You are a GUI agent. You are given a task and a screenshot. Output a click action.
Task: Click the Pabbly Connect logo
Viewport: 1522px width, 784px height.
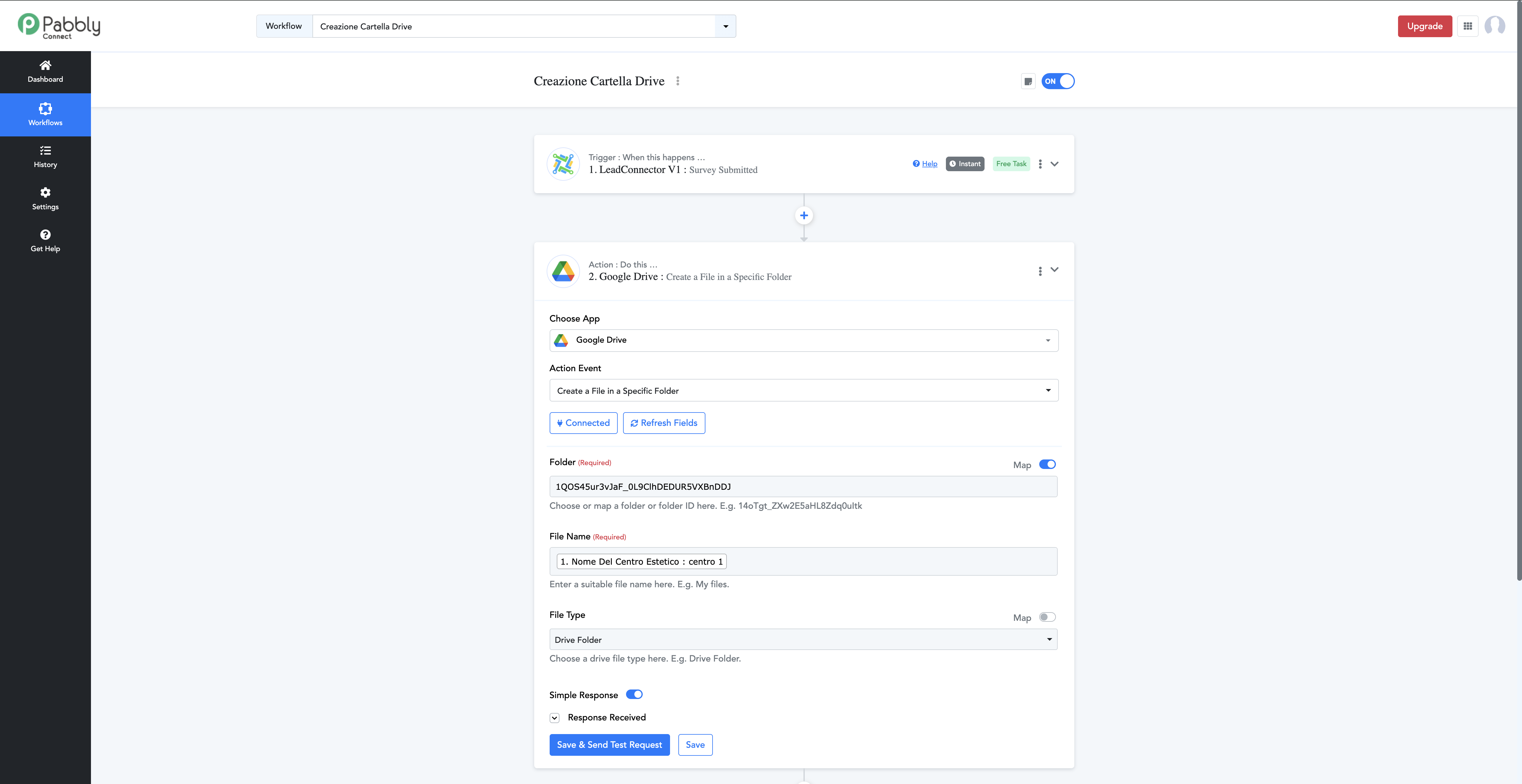click(x=59, y=26)
